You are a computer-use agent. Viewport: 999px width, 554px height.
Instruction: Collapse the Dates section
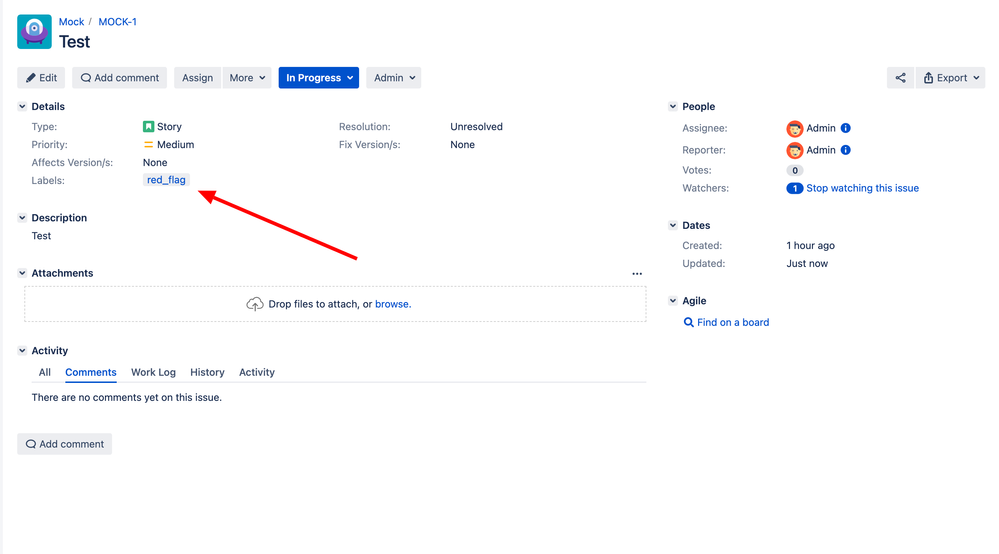click(673, 225)
